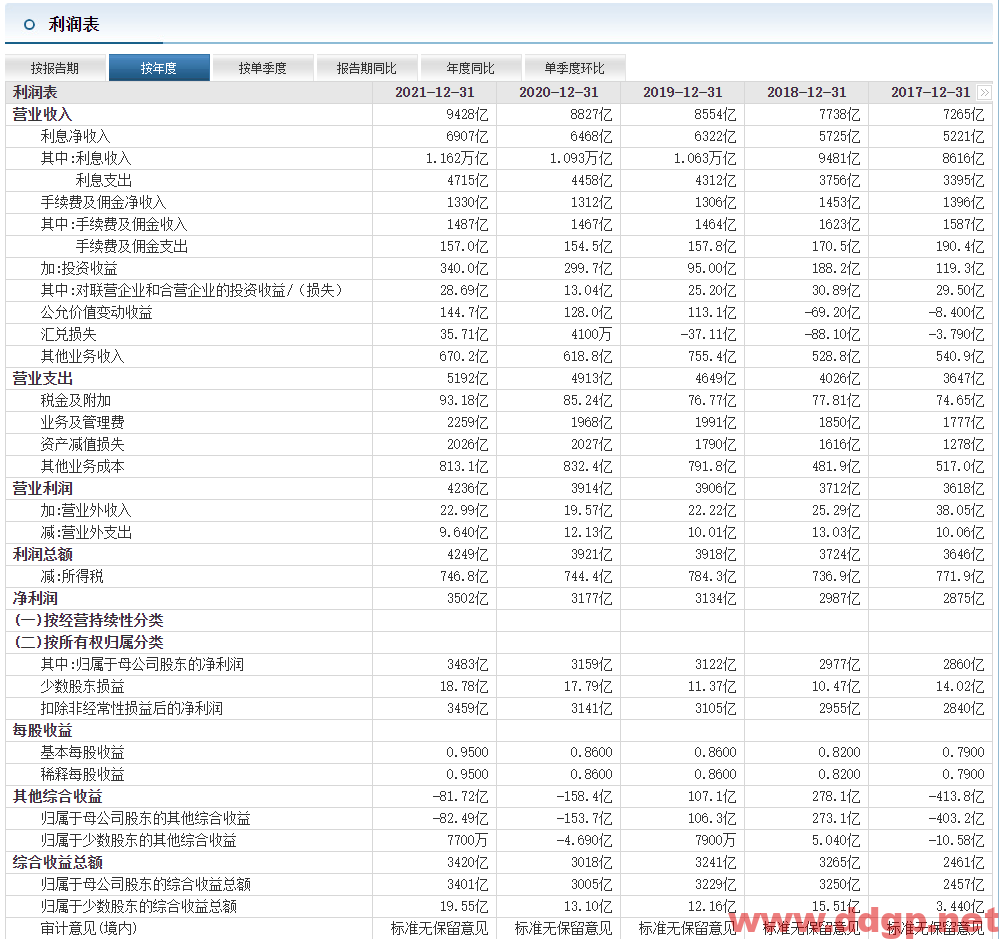Image resolution: width=999 pixels, height=939 pixels.
Task: Click the 2021-12-31 column header
Action: [435, 92]
